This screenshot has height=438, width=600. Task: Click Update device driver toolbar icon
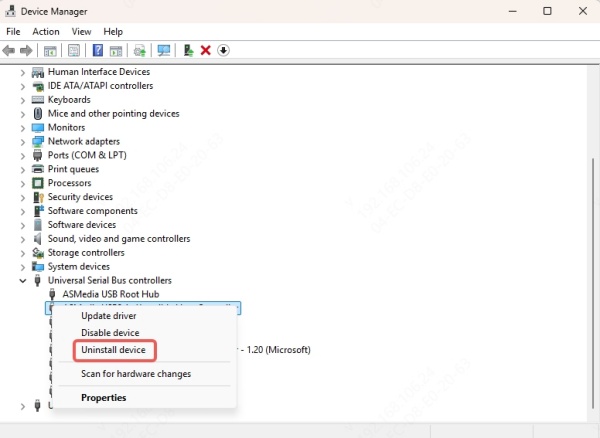click(x=140, y=50)
